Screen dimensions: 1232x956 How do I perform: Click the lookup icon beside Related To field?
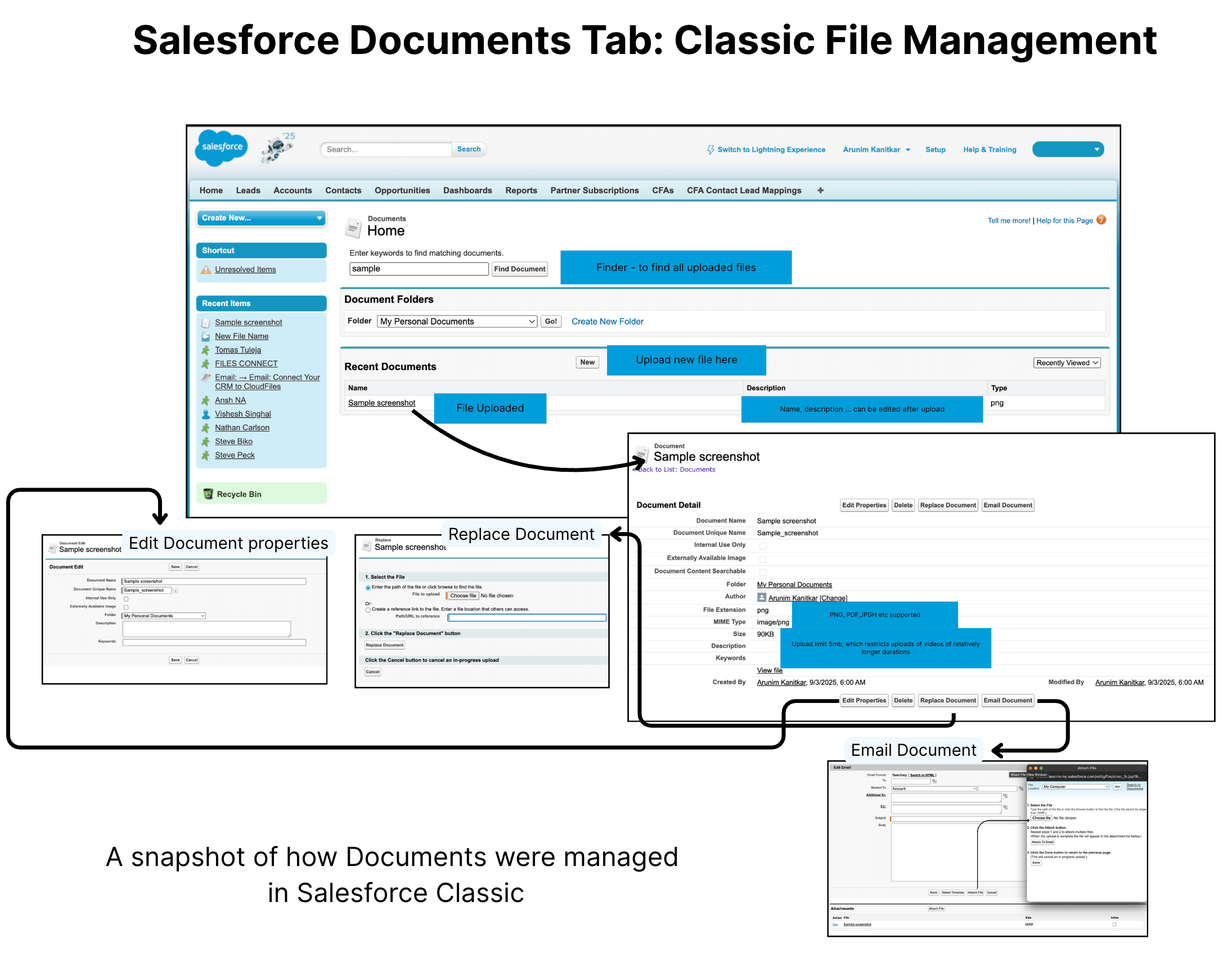click(x=1021, y=789)
